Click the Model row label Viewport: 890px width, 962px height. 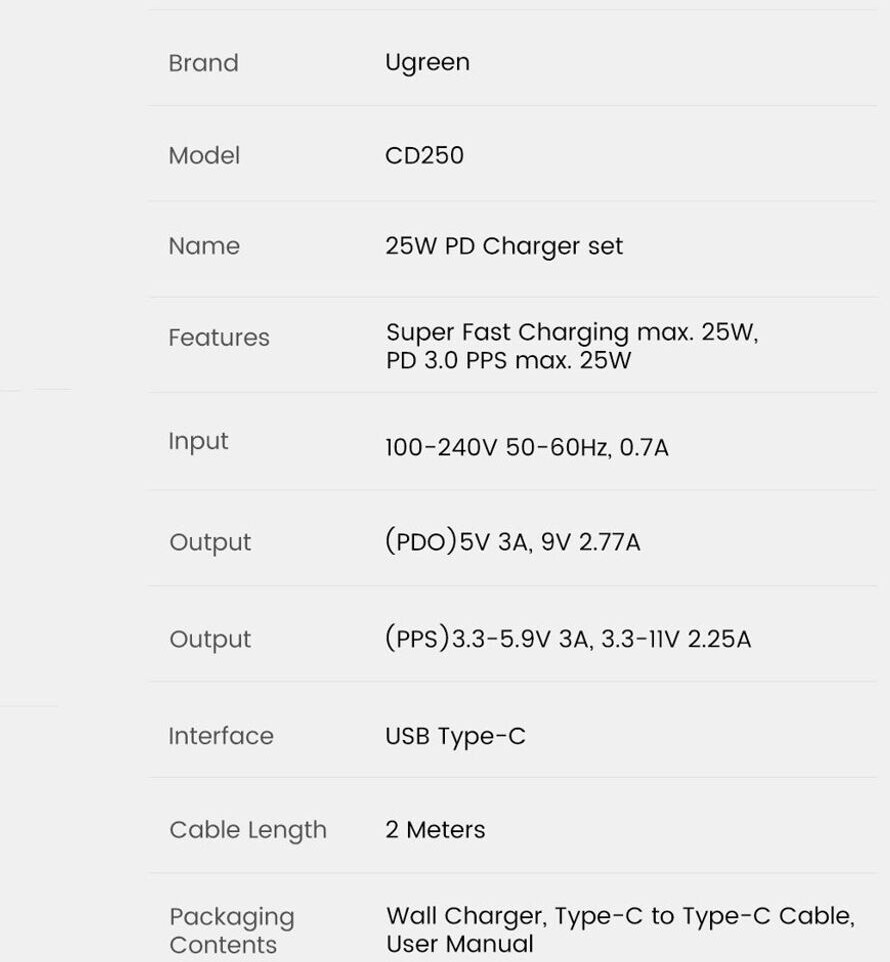(204, 155)
